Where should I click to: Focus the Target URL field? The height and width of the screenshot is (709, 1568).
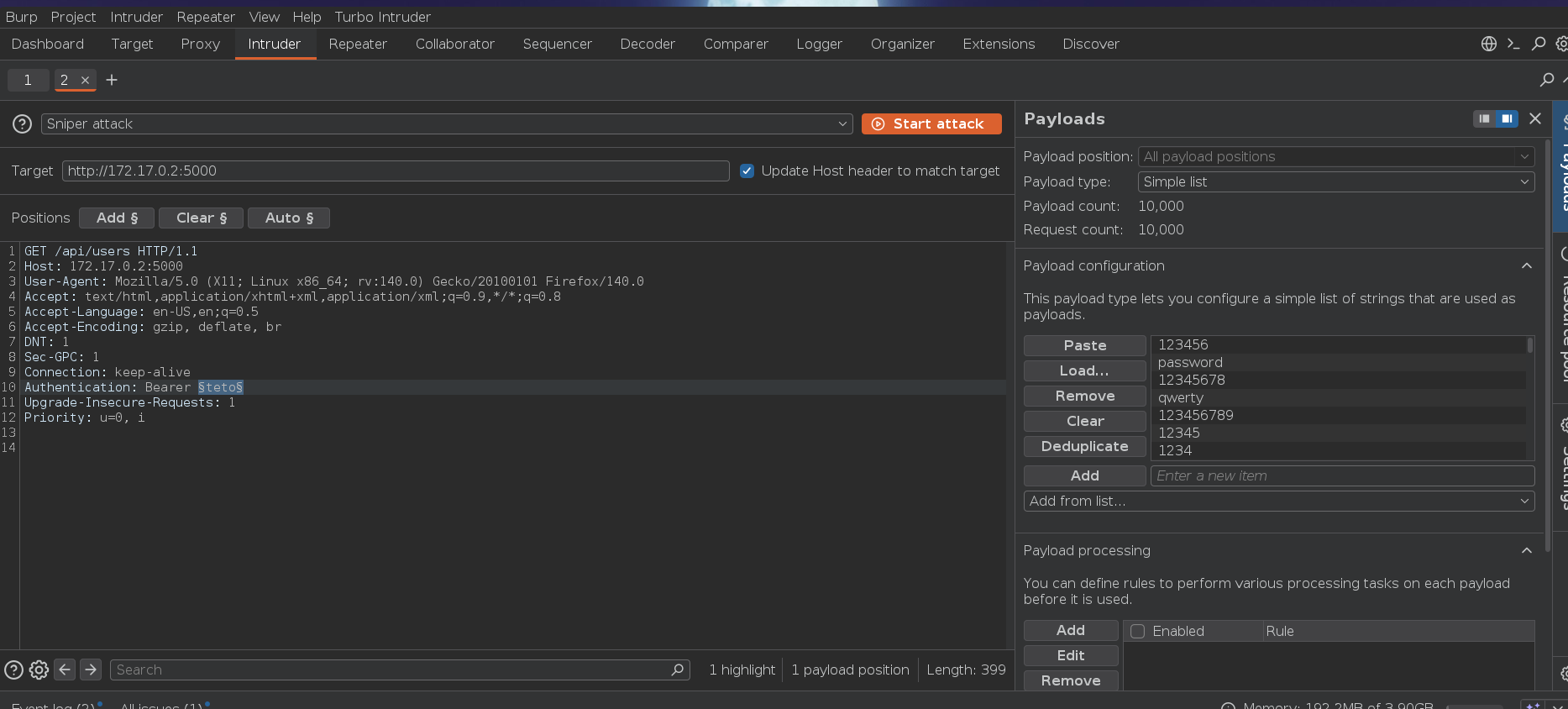point(396,171)
